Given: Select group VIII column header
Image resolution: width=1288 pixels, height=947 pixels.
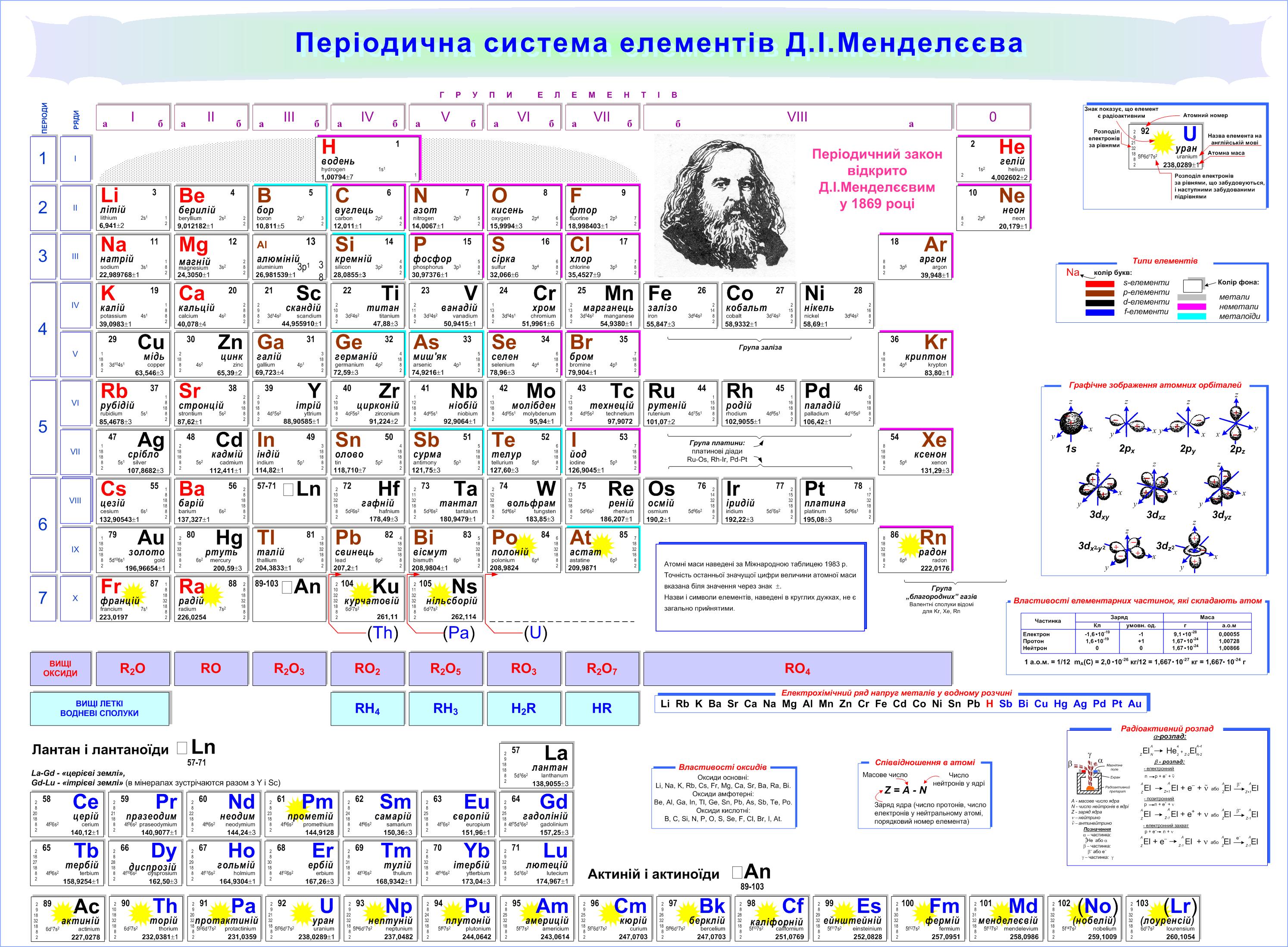Looking at the screenshot, I should pyautogui.click(x=797, y=117).
